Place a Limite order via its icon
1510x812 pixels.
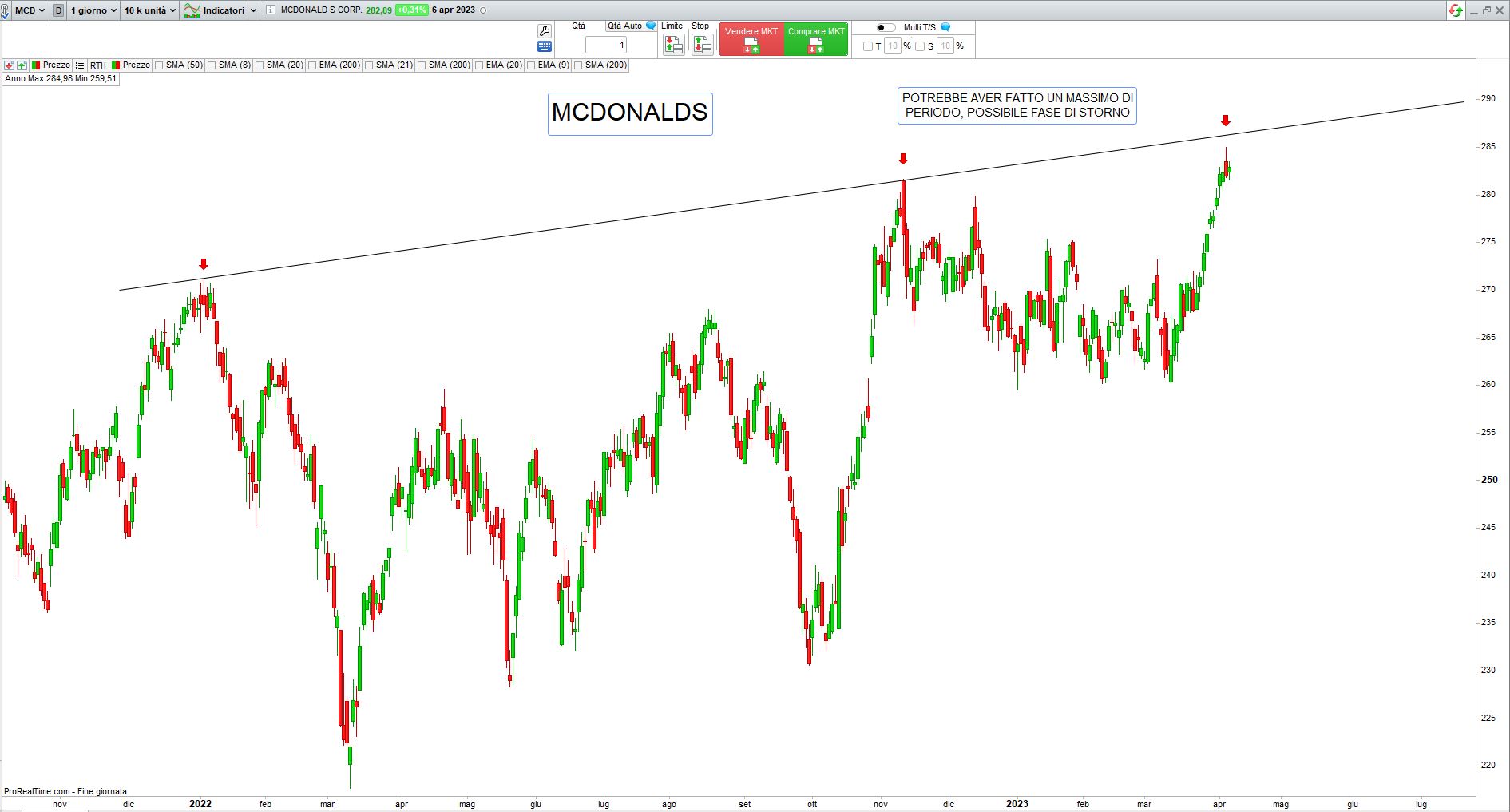click(x=673, y=45)
